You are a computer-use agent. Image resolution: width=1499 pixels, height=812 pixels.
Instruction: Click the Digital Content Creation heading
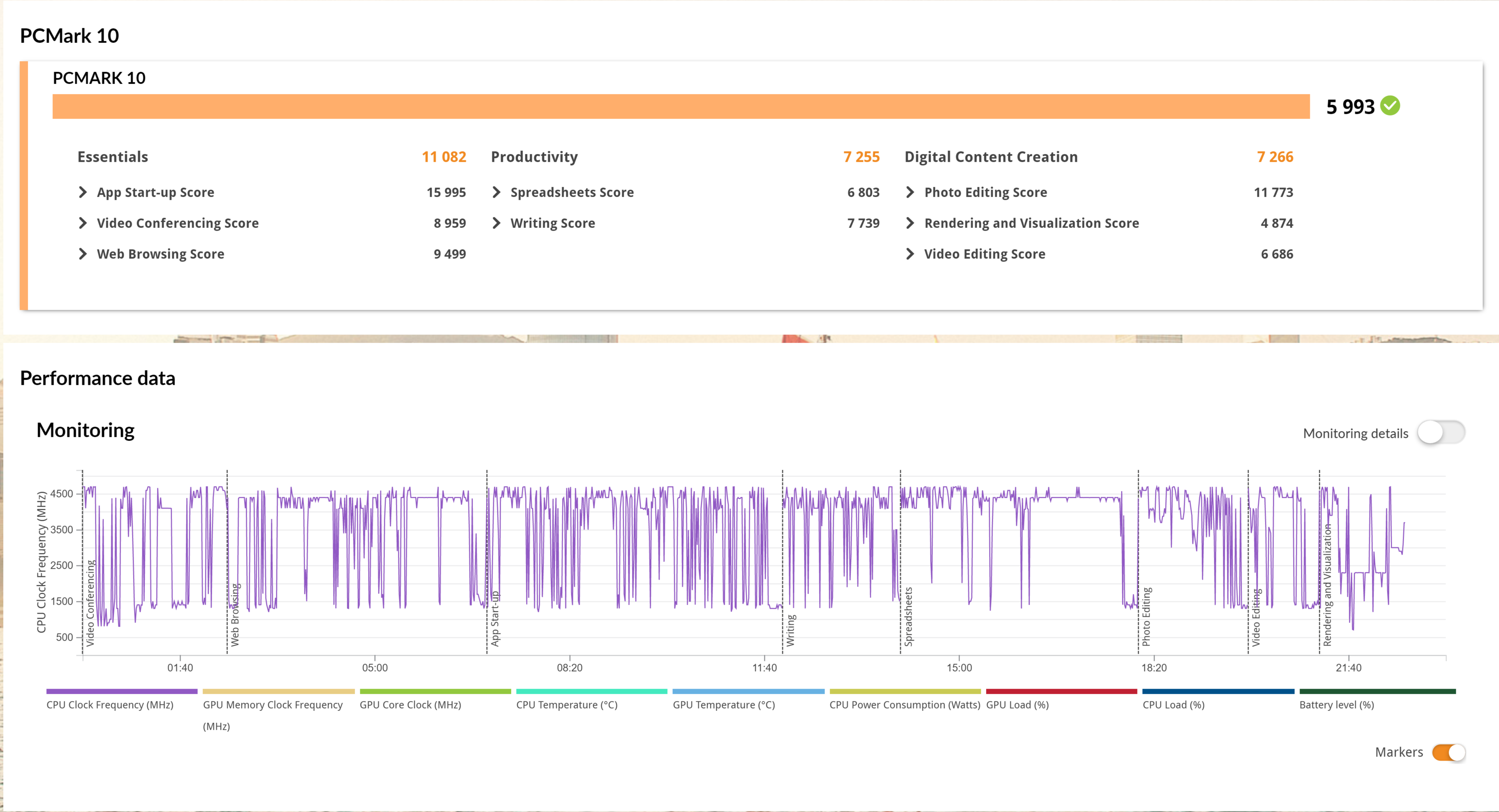click(x=991, y=157)
